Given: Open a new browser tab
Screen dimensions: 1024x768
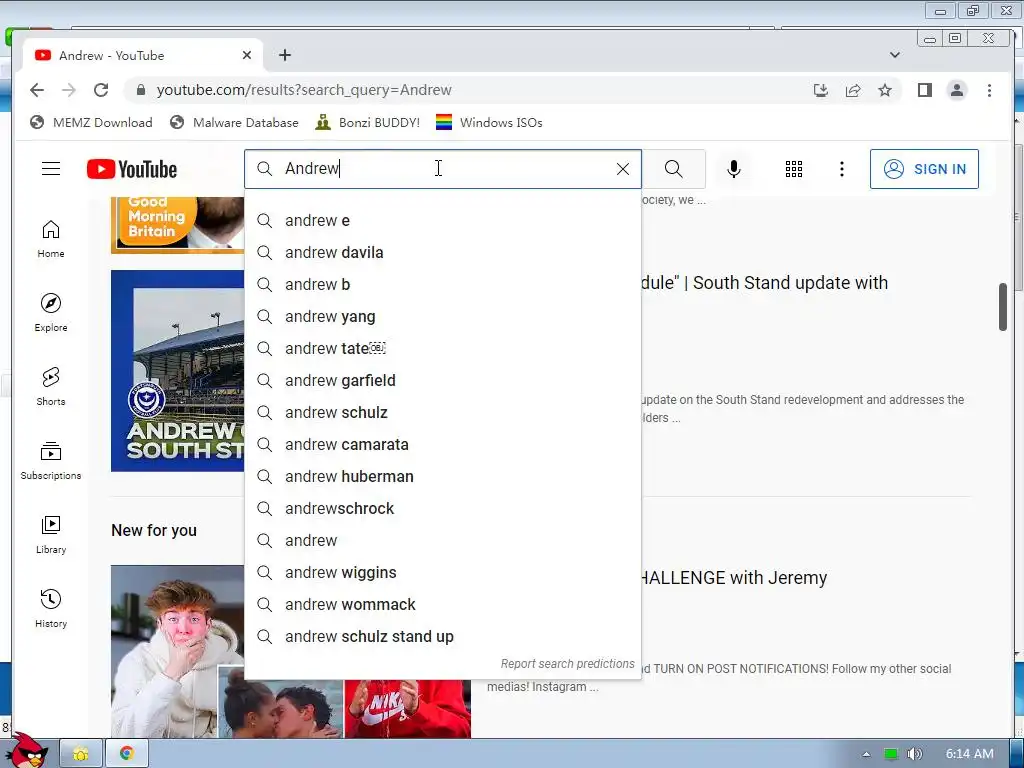Looking at the screenshot, I should [x=285, y=55].
